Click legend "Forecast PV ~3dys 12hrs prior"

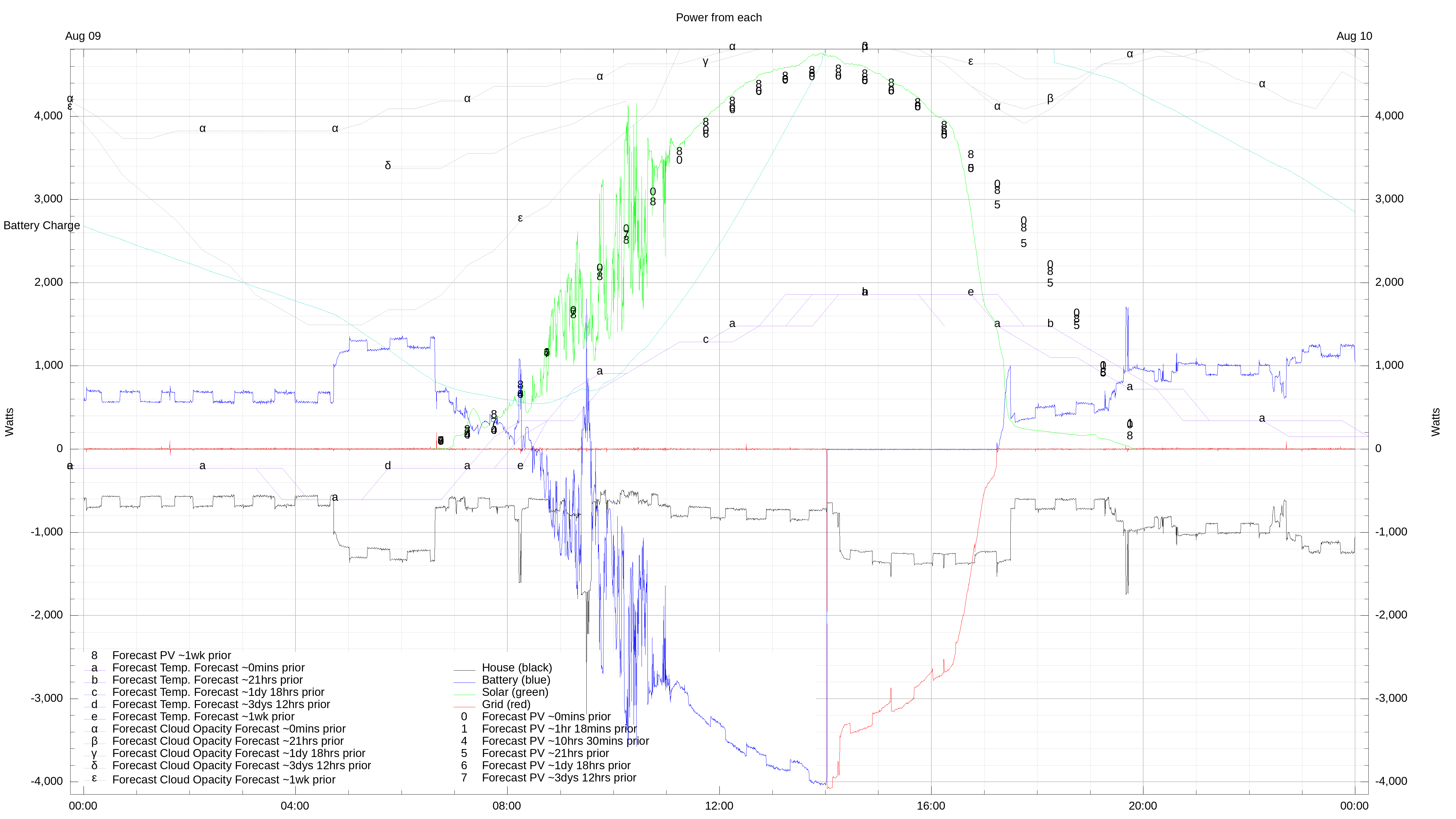[559, 778]
